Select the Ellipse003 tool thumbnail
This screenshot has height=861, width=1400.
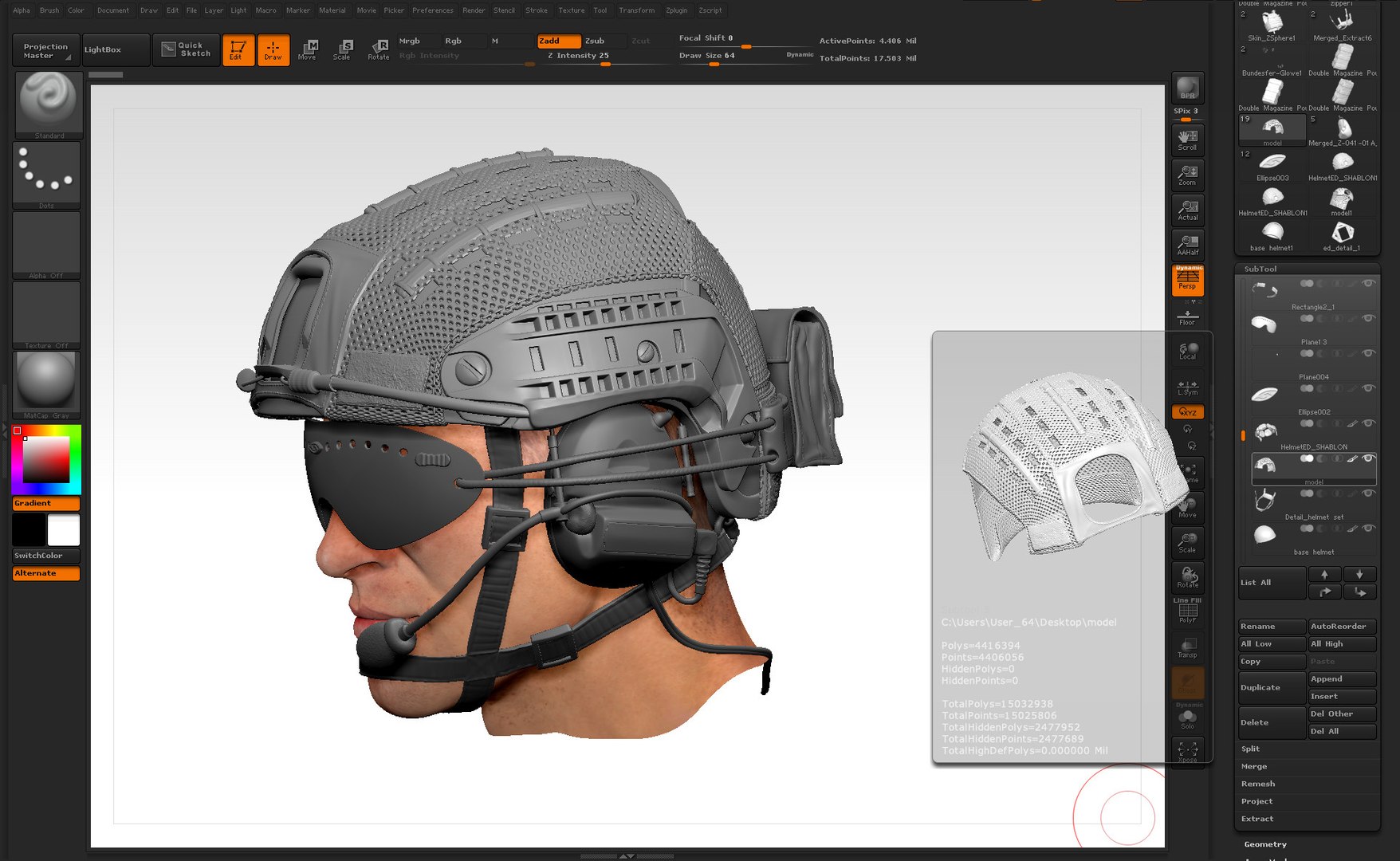1272,166
